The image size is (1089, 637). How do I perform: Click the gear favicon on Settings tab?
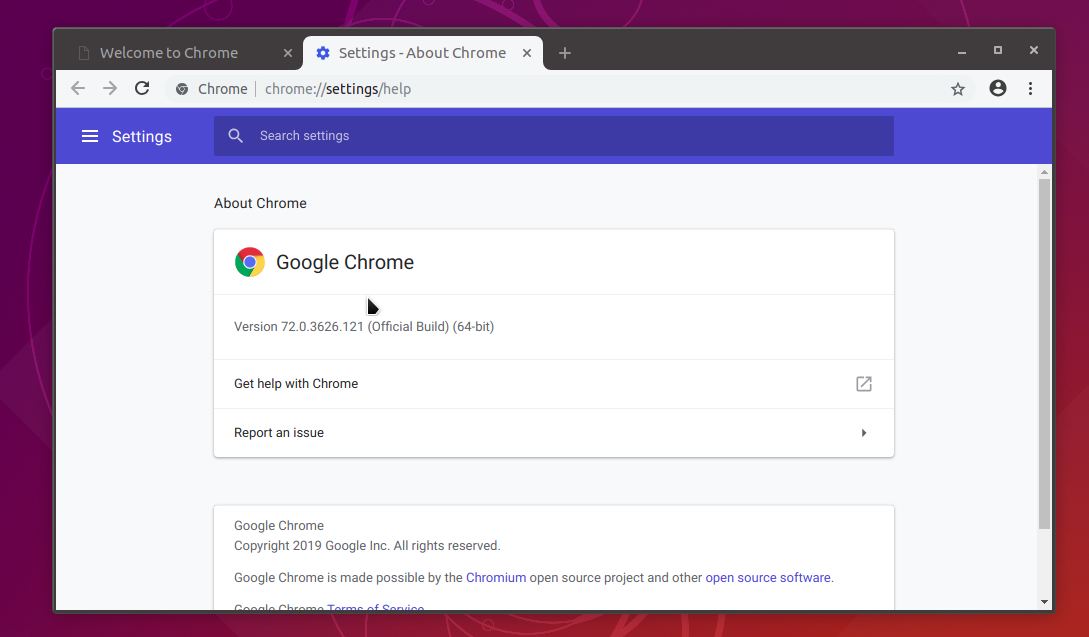(323, 53)
